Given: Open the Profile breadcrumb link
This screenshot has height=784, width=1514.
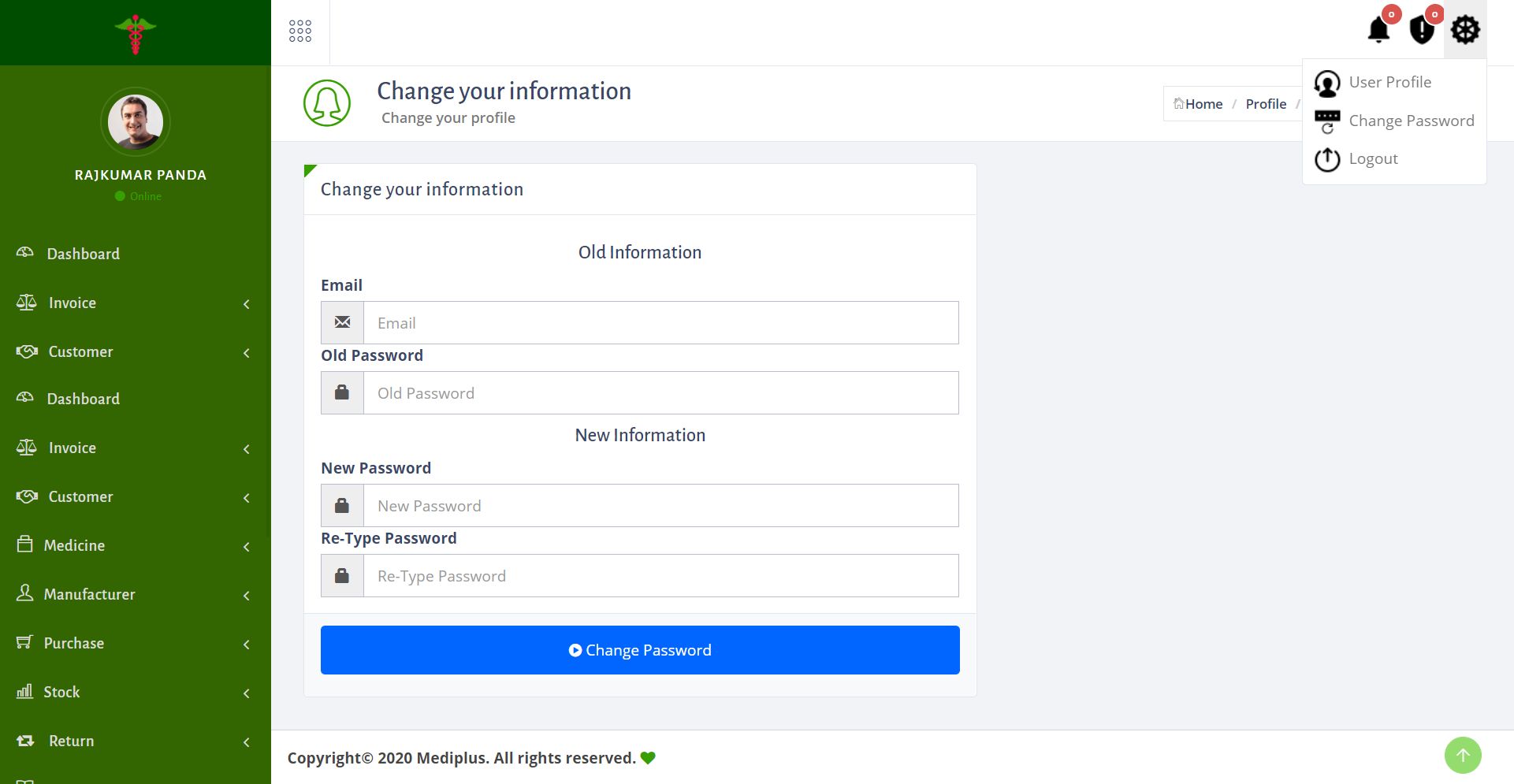Looking at the screenshot, I should click(x=1266, y=104).
